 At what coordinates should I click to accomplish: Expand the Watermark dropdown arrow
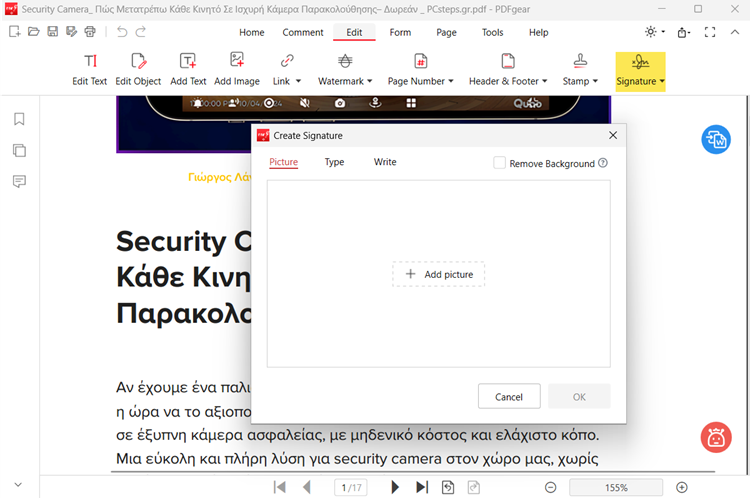[370, 81]
